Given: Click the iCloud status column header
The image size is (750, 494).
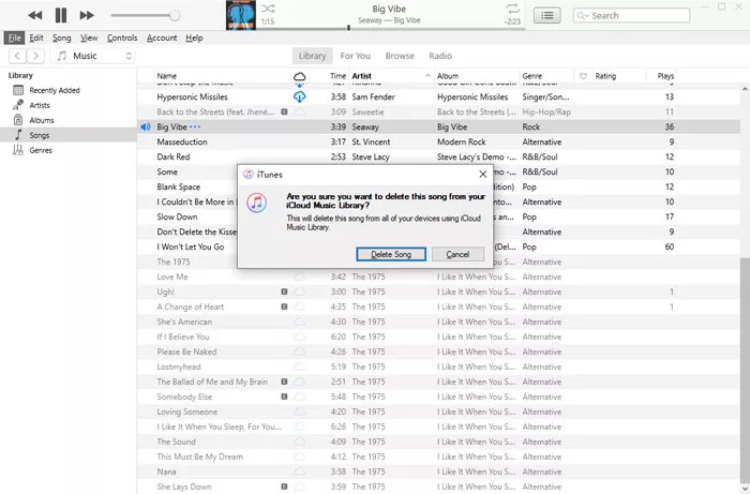Looking at the screenshot, I should coord(299,76).
